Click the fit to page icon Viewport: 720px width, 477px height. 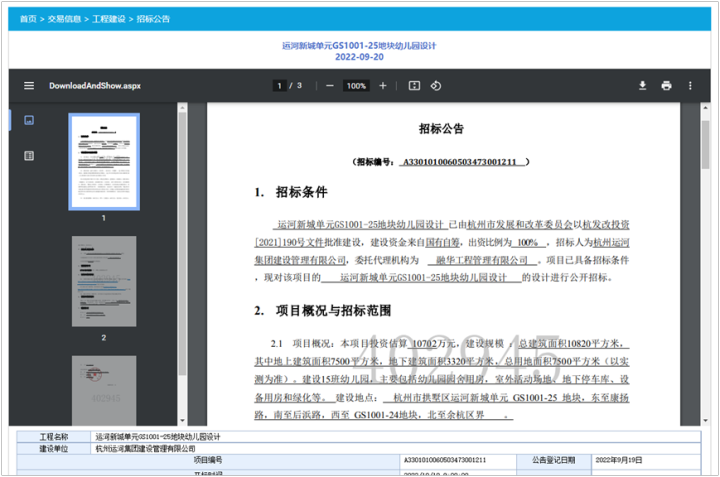pyautogui.click(x=414, y=86)
